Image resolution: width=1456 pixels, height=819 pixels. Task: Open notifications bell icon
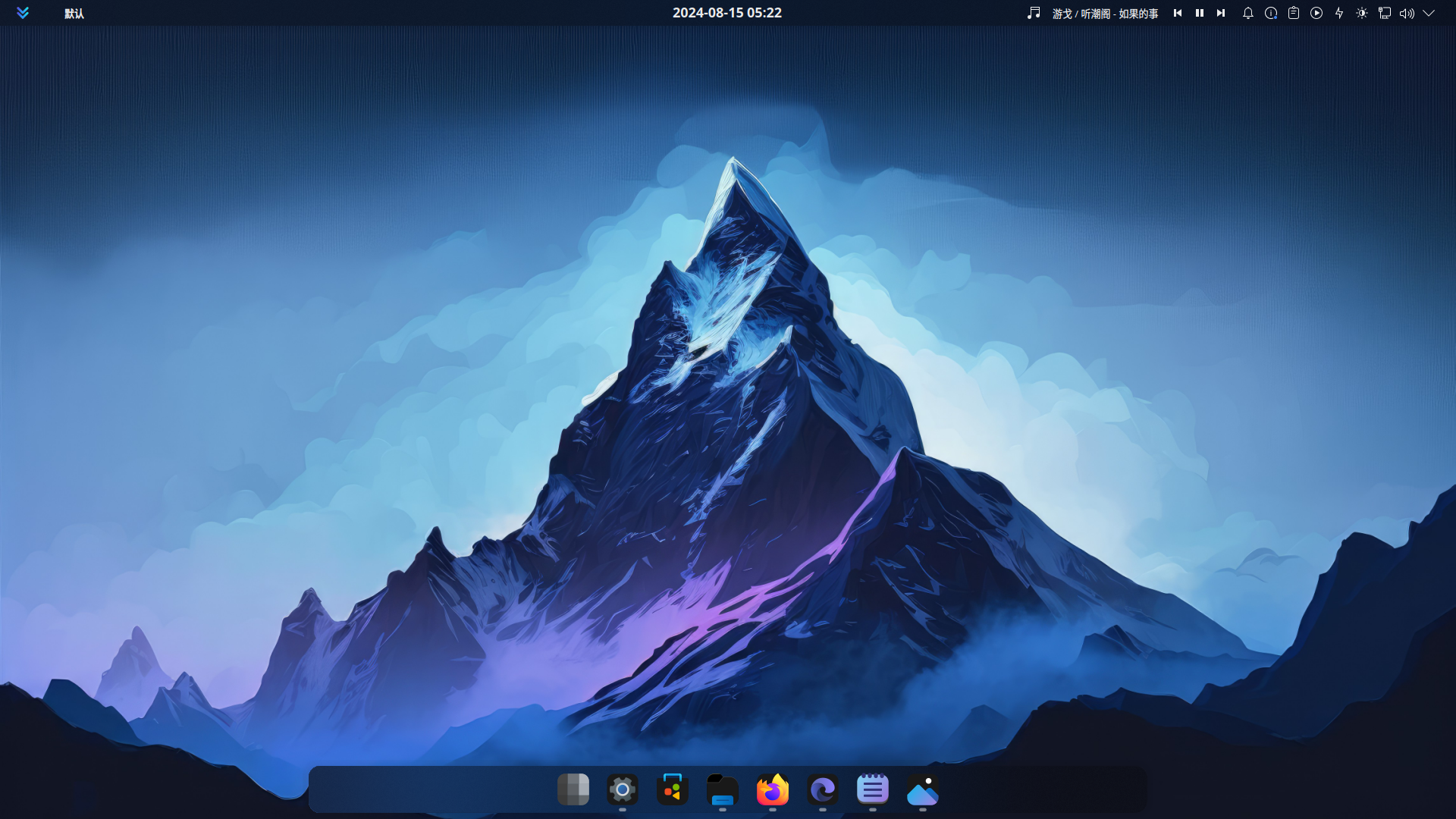pos(1248,13)
